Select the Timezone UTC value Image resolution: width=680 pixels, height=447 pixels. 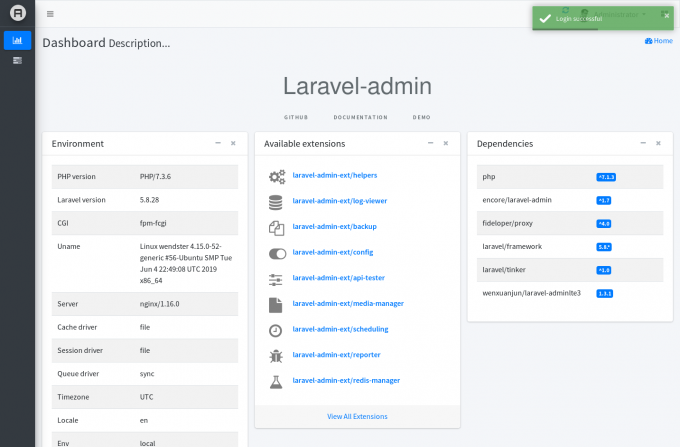coord(147,397)
